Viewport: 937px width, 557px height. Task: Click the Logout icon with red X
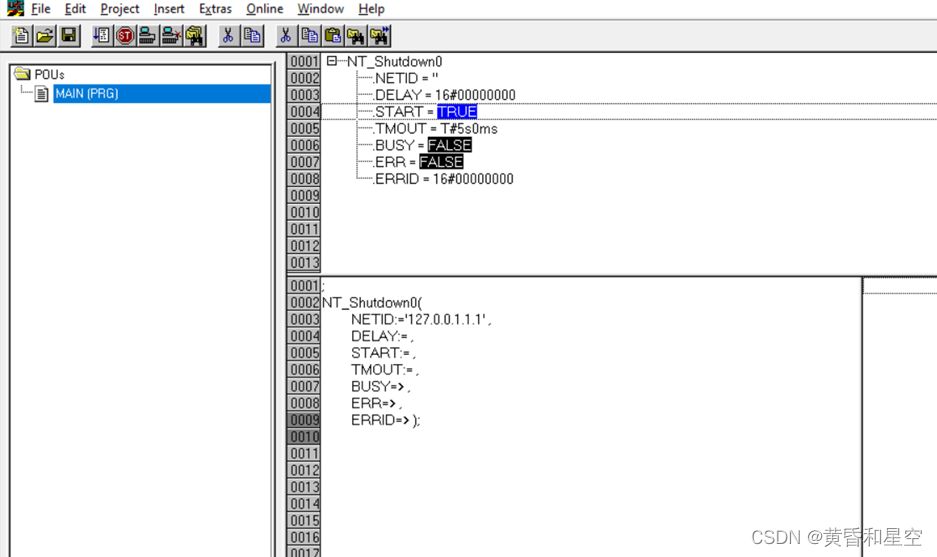pos(171,36)
